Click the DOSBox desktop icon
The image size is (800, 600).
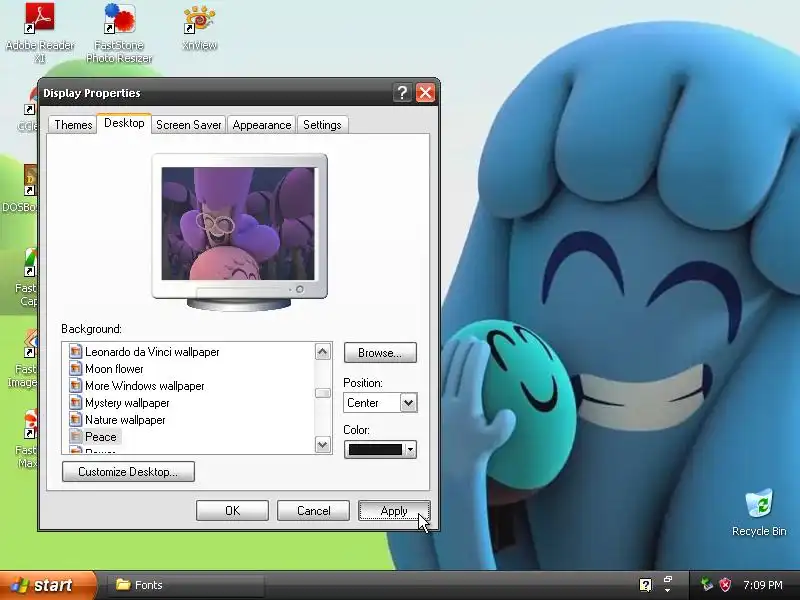(20, 189)
